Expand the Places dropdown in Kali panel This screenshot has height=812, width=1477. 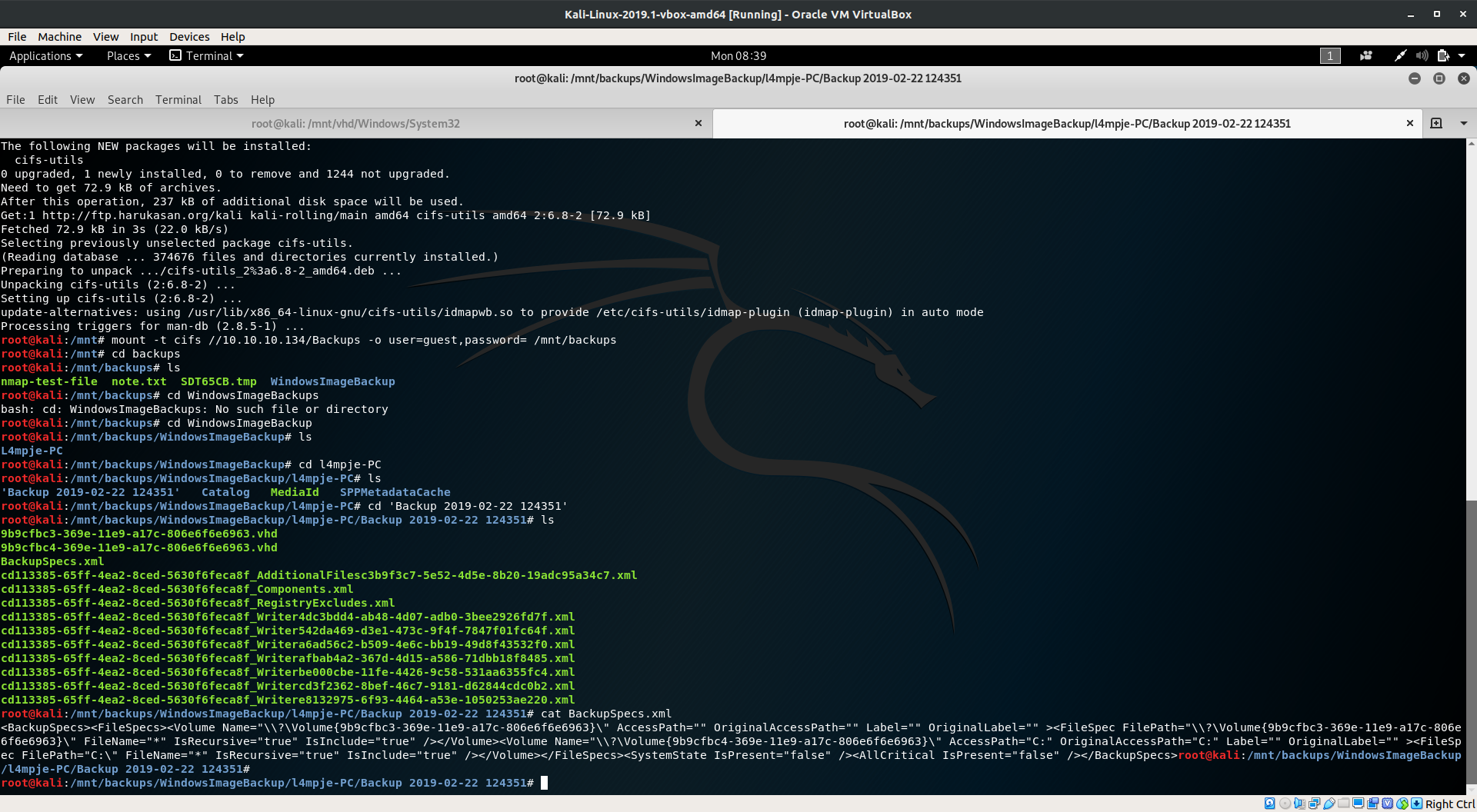pyautogui.click(x=128, y=55)
